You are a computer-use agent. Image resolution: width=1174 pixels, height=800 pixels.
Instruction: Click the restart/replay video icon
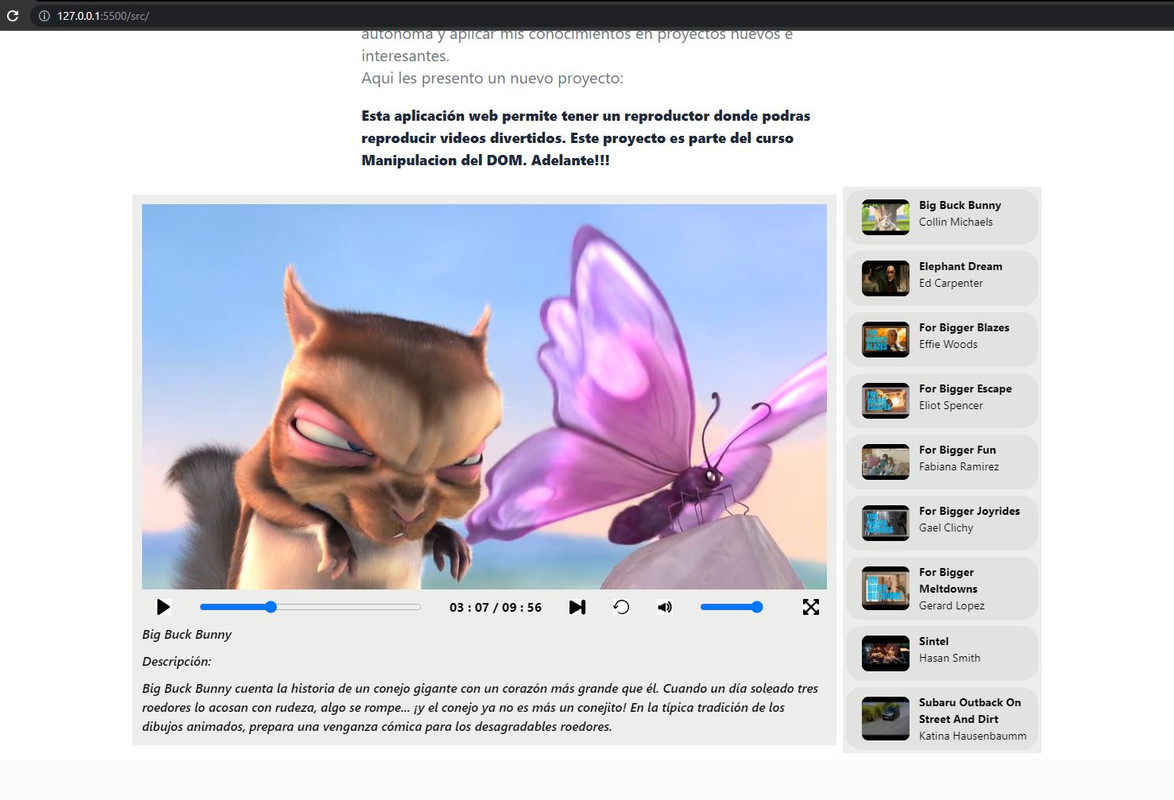[x=621, y=607]
